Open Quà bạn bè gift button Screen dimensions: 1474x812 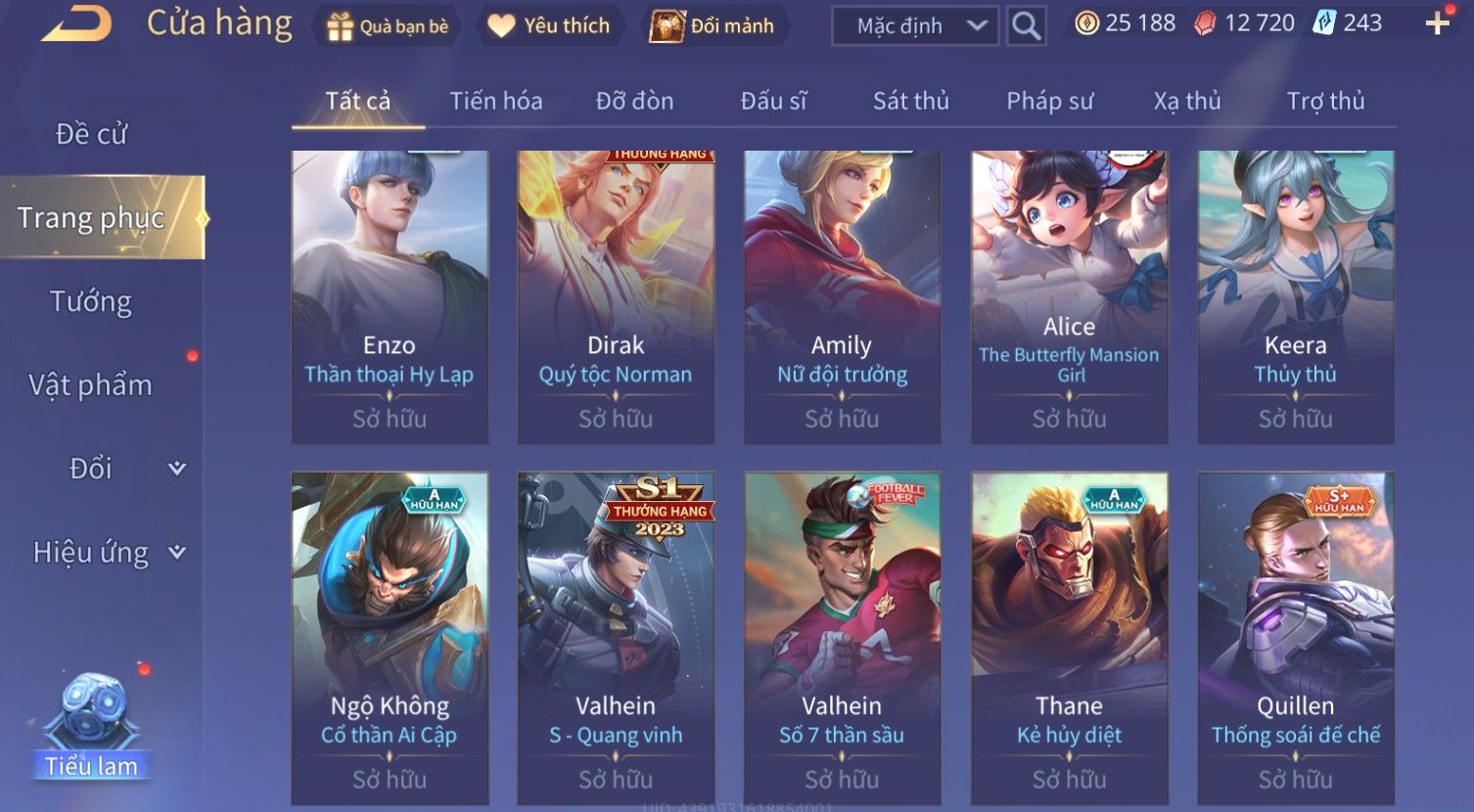(389, 26)
